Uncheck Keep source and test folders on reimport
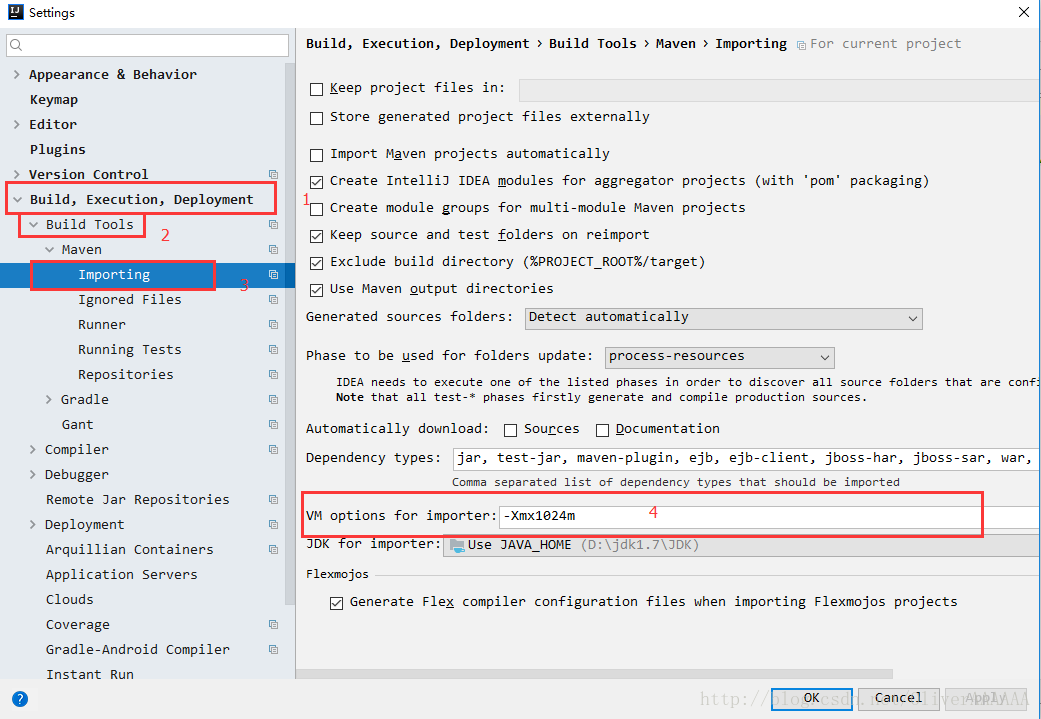This screenshot has width=1041, height=719. click(x=317, y=236)
